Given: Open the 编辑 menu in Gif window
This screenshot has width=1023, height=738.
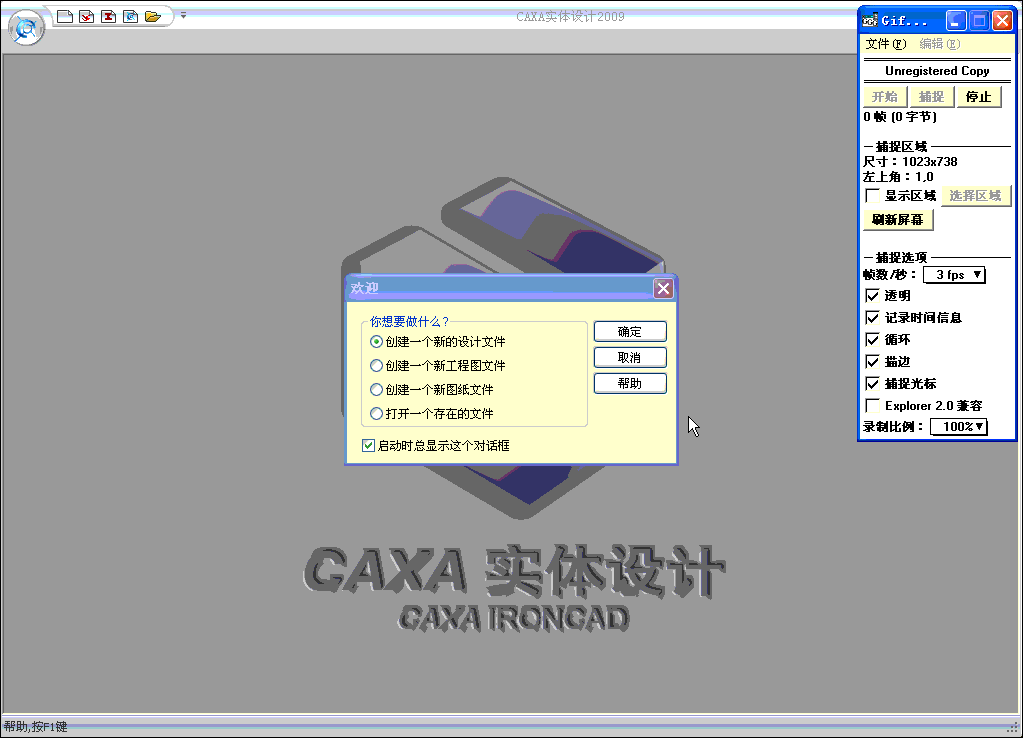Looking at the screenshot, I should (x=939, y=44).
